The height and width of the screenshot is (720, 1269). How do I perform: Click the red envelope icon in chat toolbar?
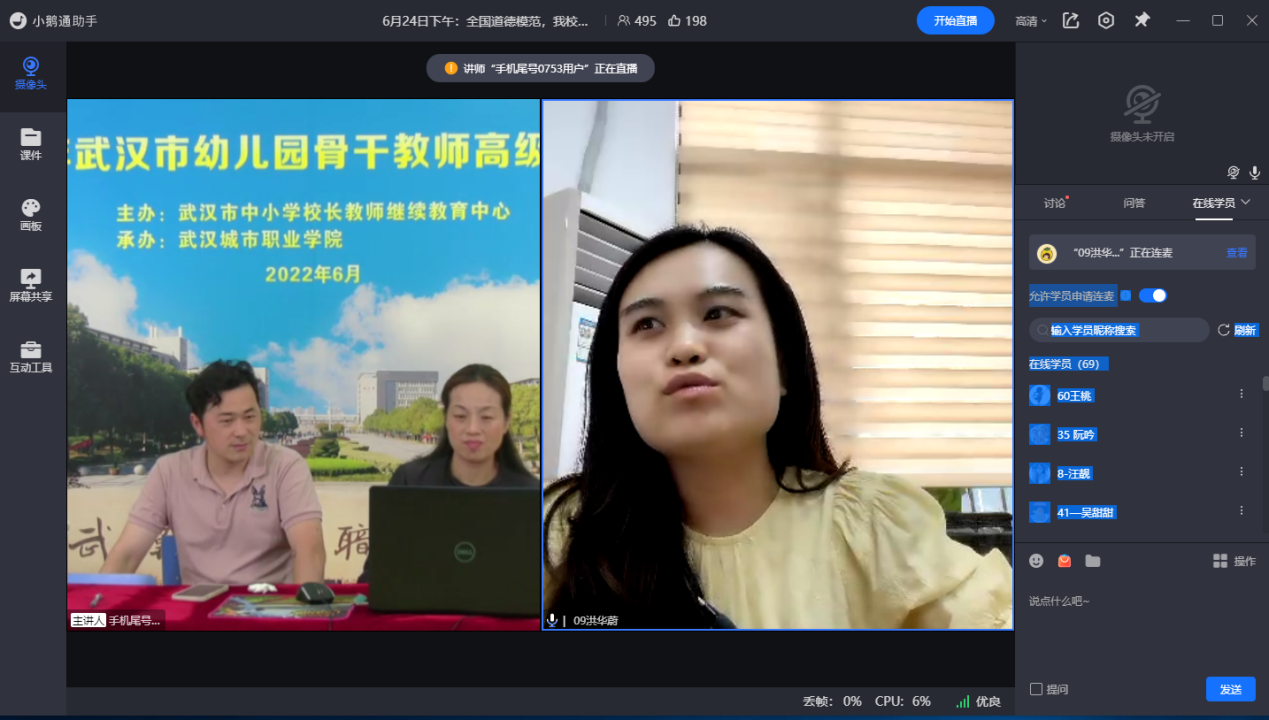coord(1064,561)
